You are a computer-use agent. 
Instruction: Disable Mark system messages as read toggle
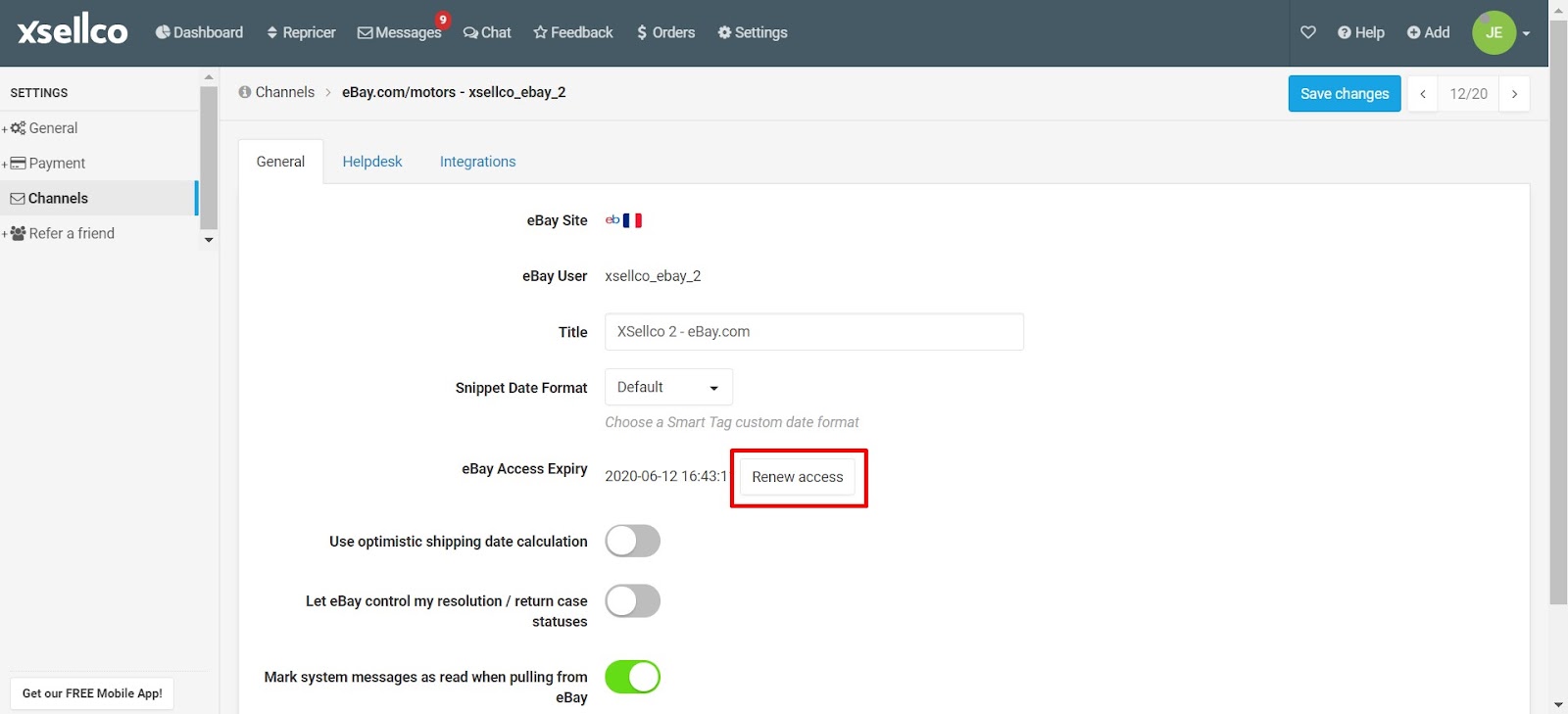click(x=633, y=677)
